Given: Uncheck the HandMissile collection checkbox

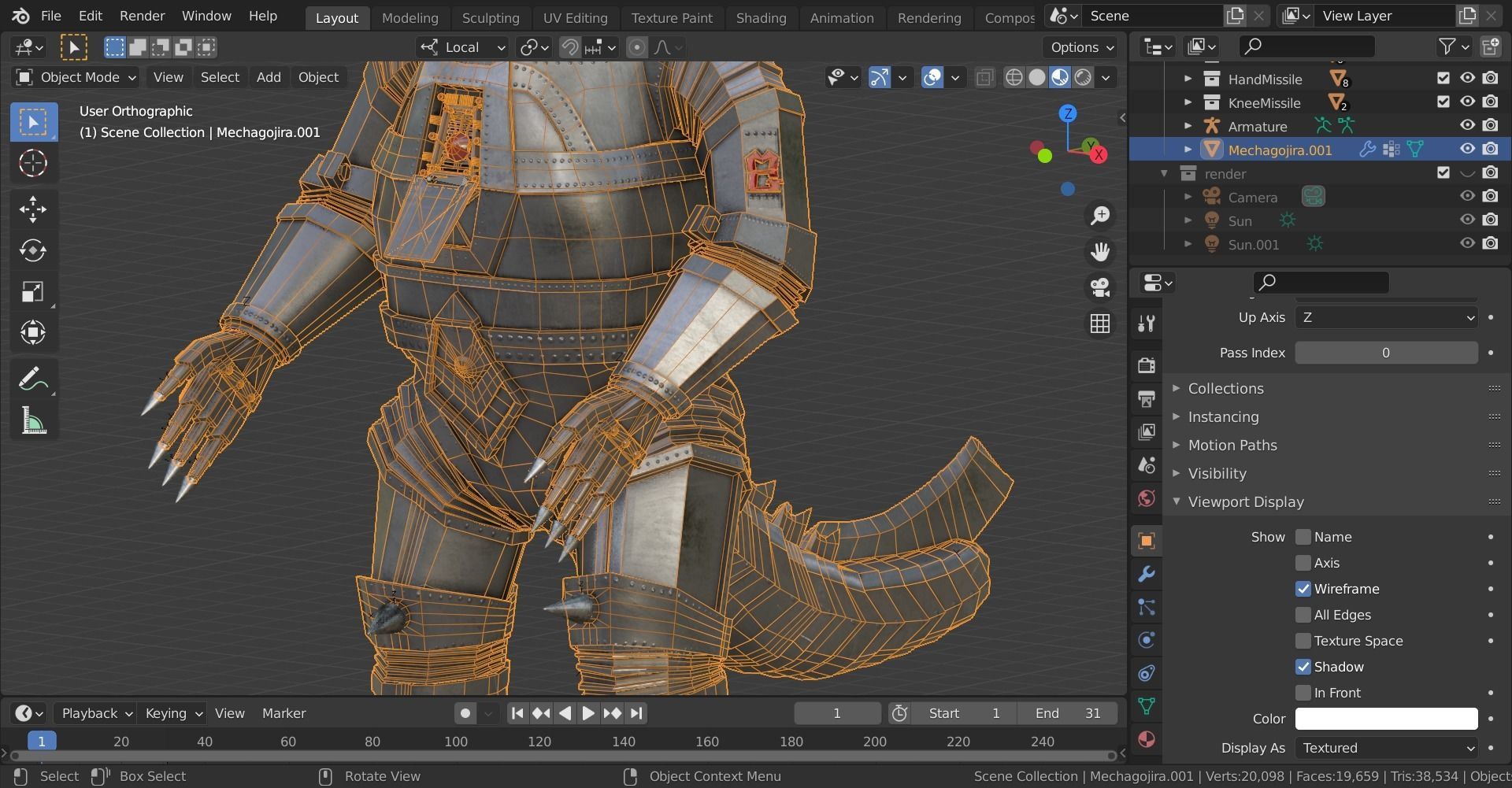Looking at the screenshot, I should (x=1443, y=78).
